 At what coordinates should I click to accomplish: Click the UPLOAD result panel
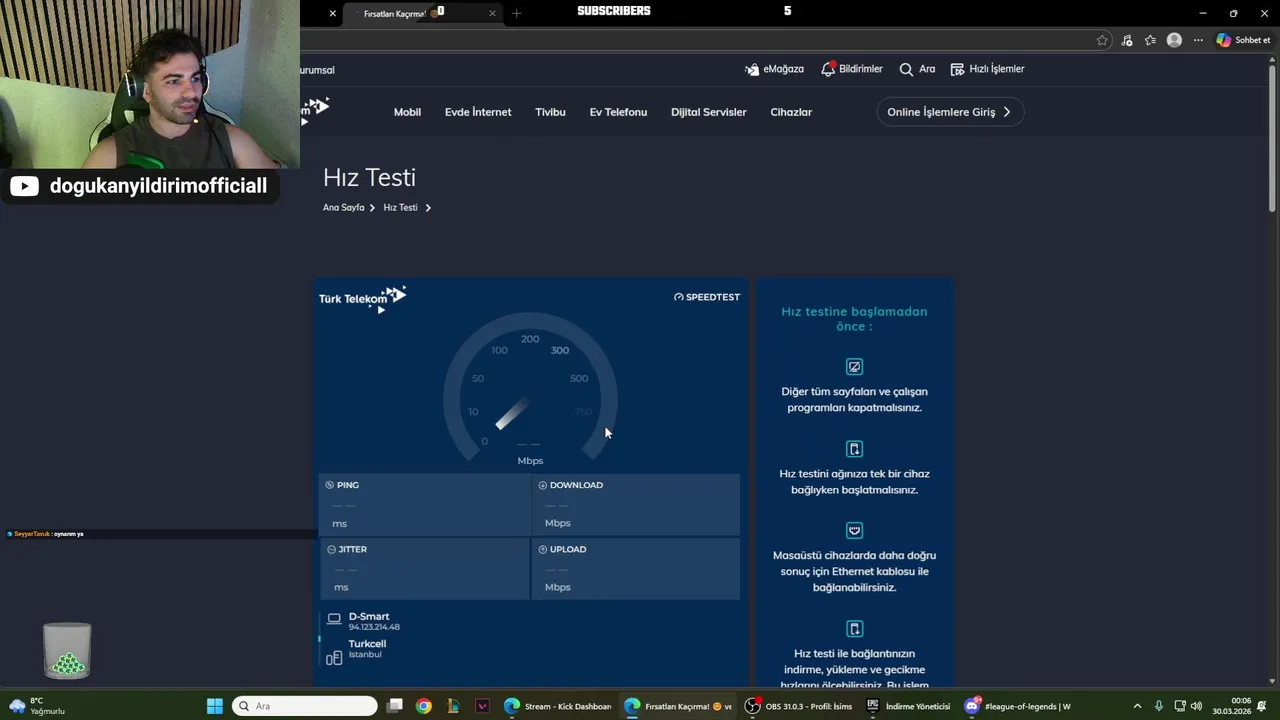[x=636, y=569]
